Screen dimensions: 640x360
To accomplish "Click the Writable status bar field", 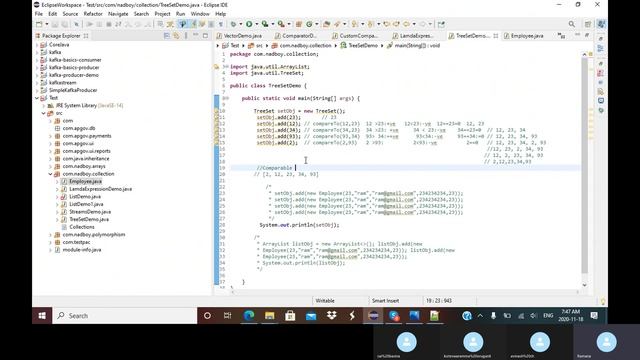I will [x=325, y=301].
